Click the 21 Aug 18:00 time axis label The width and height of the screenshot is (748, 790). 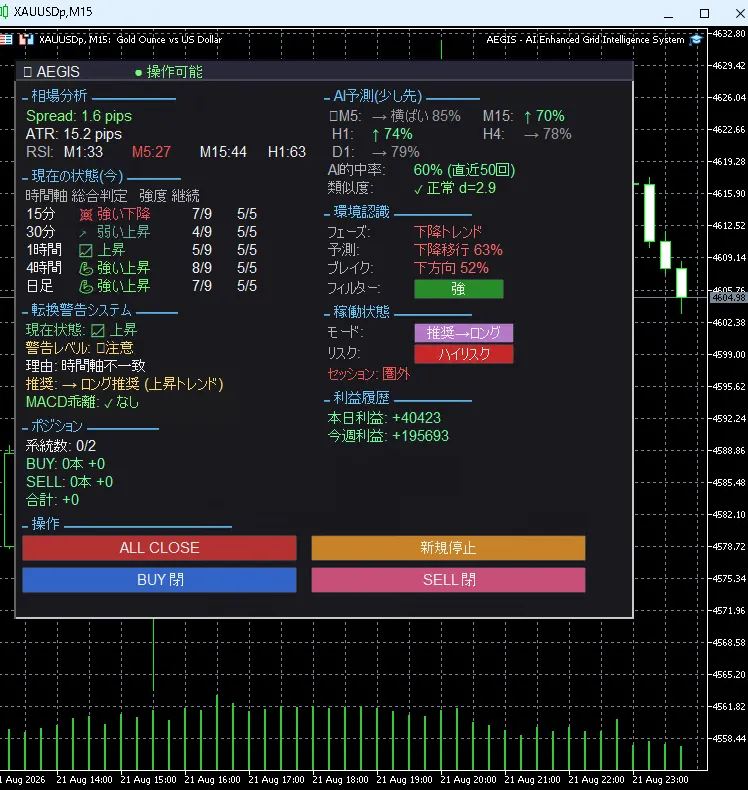click(340, 779)
